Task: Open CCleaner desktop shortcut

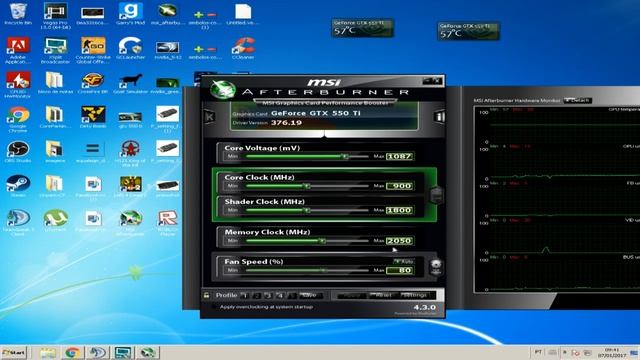Action: (243, 48)
